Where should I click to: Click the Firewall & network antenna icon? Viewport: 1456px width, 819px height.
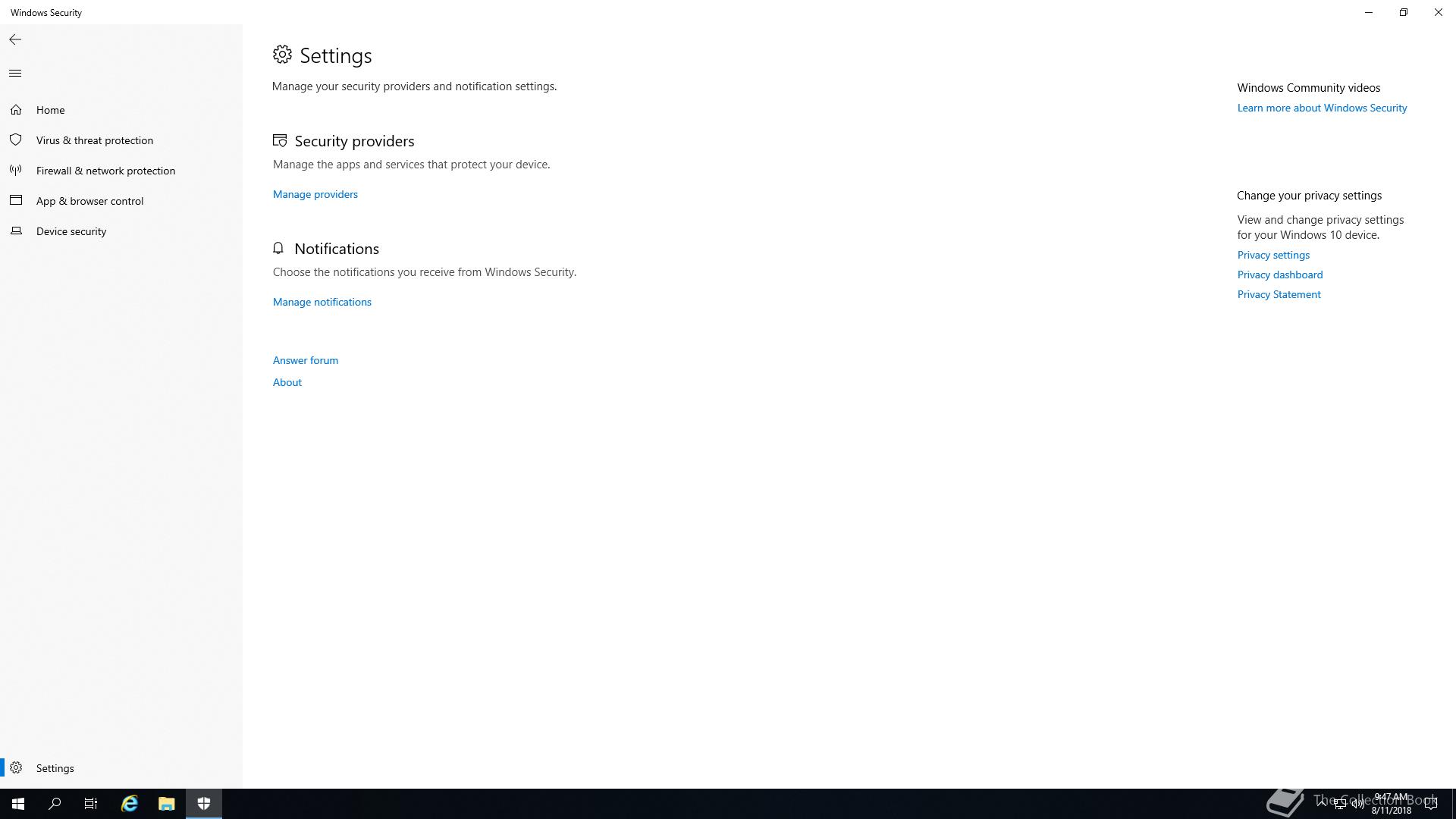pos(16,171)
